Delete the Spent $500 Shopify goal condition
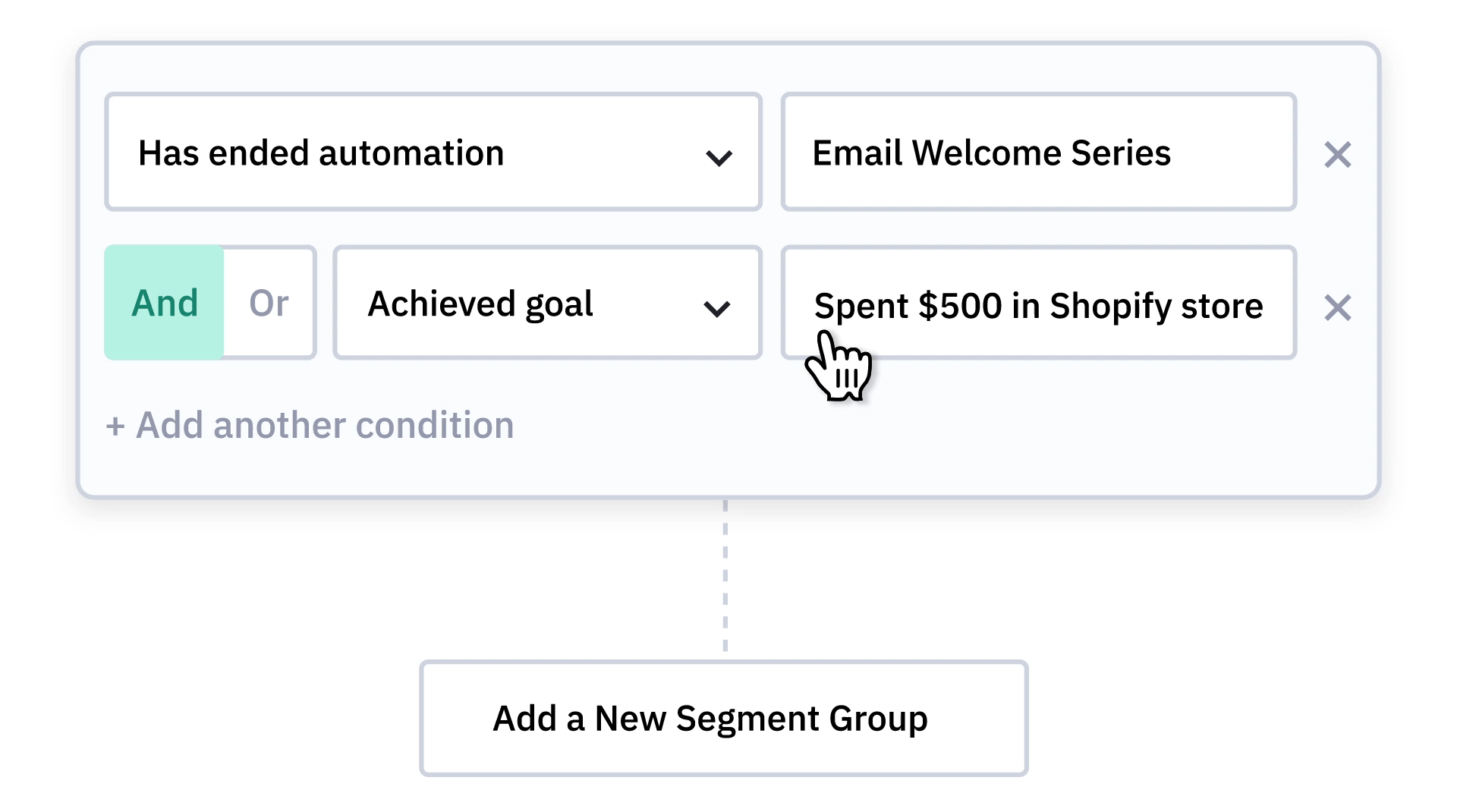Viewport: 1457px width, 812px height. tap(1337, 307)
